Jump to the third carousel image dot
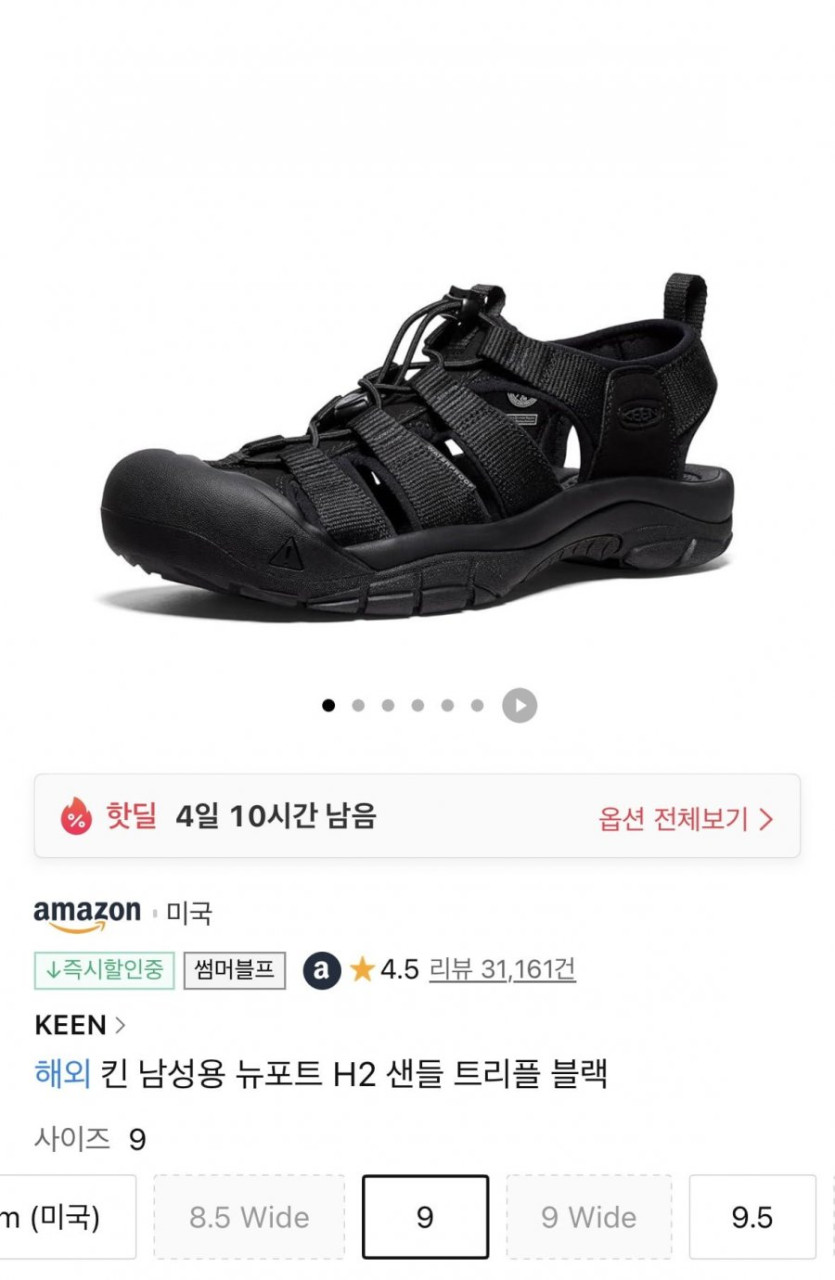 [x=388, y=705]
